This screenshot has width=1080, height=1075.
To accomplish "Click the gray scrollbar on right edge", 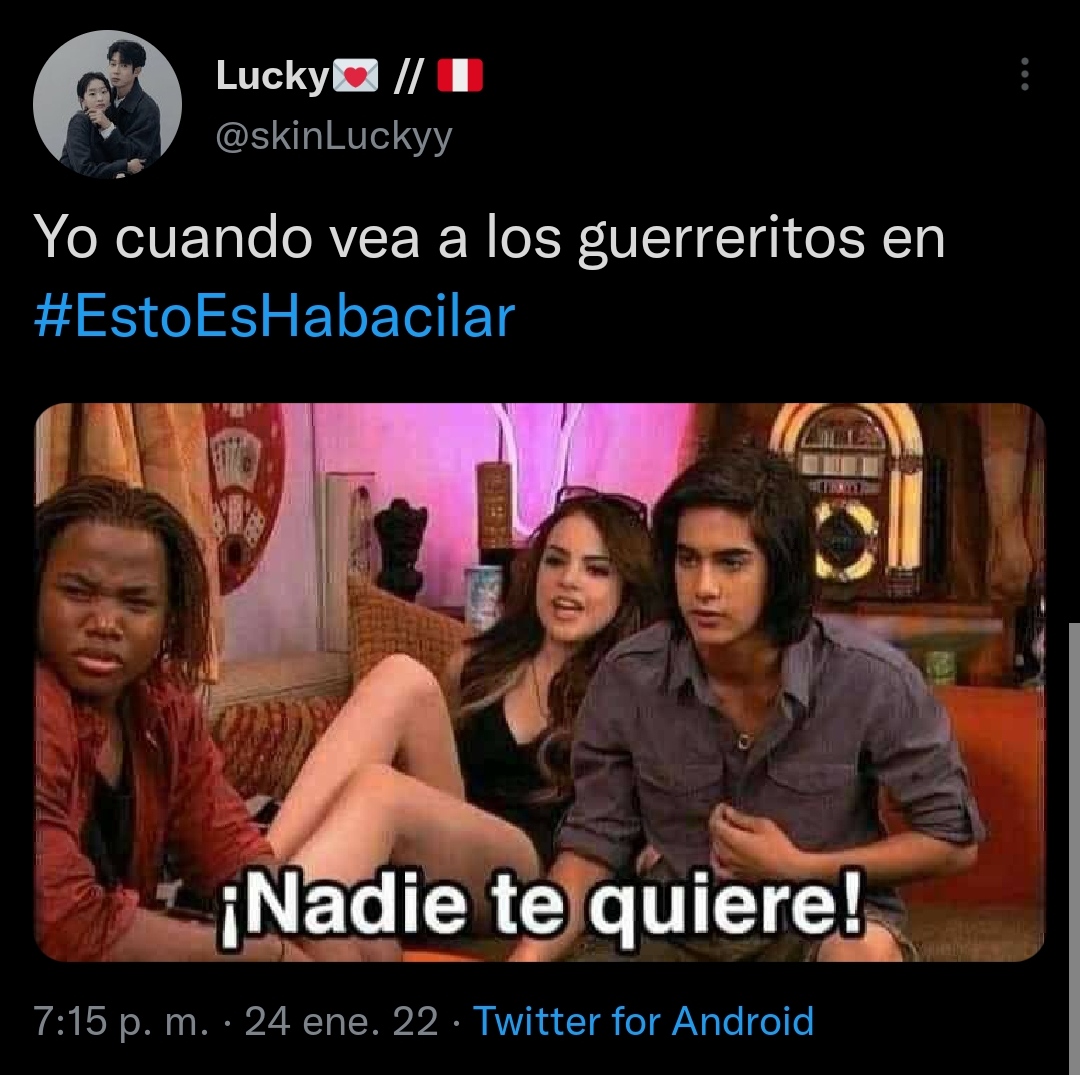I will click(x=1074, y=848).
